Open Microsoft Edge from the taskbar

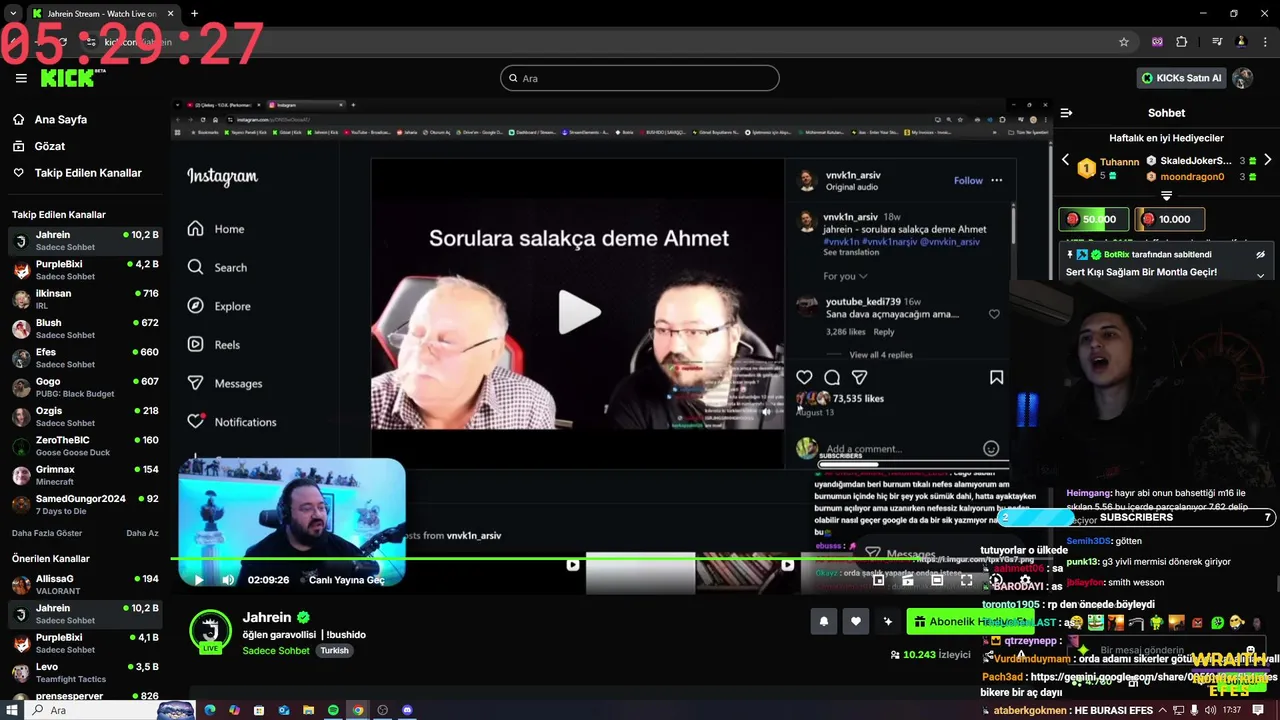point(210,710)
